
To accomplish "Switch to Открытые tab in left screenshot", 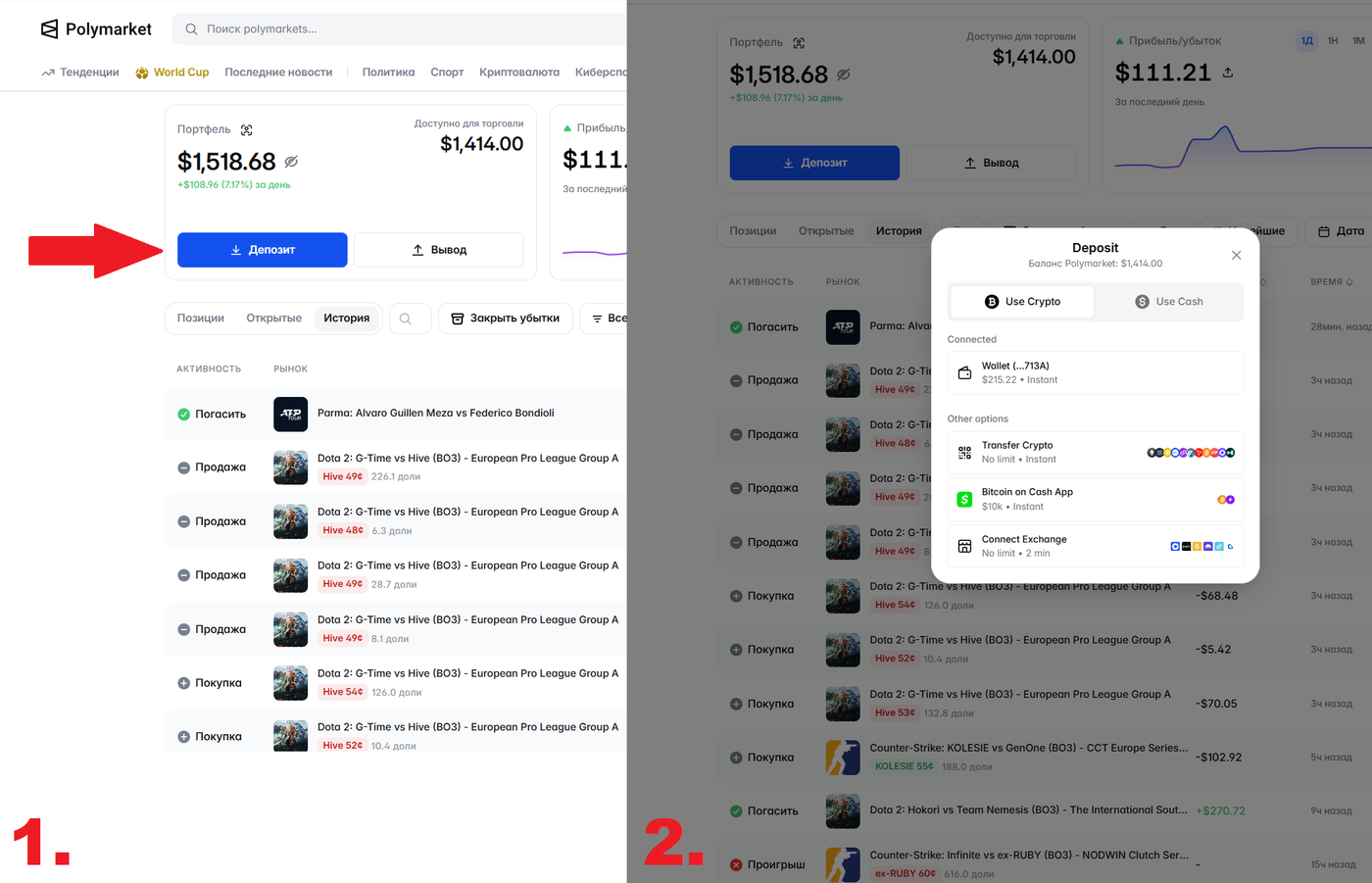I will pos(274,319).
